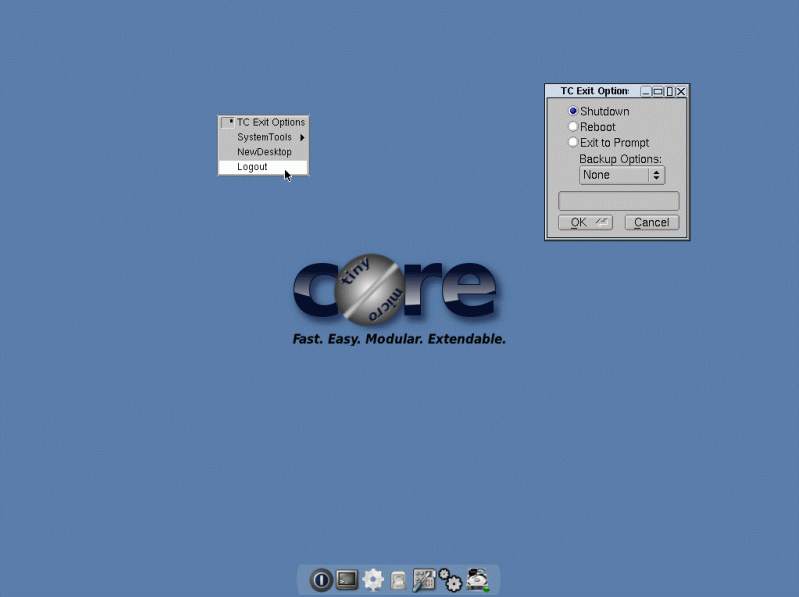This screenshot has height=597, width=799.
Task: Click the Tiny Core logo on desktop
Action: pos(395,290)
